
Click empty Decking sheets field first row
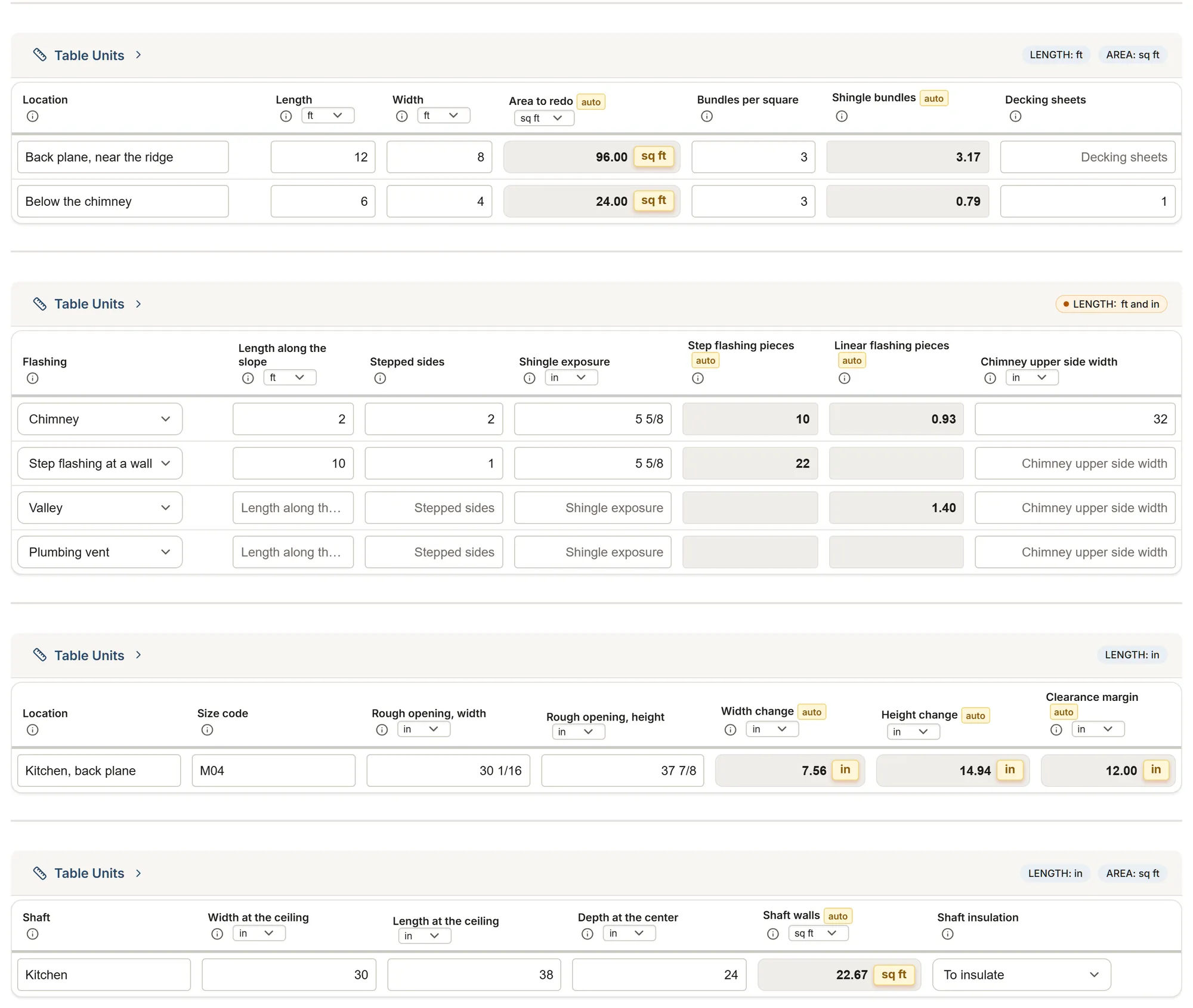(x=1087, y=157)
